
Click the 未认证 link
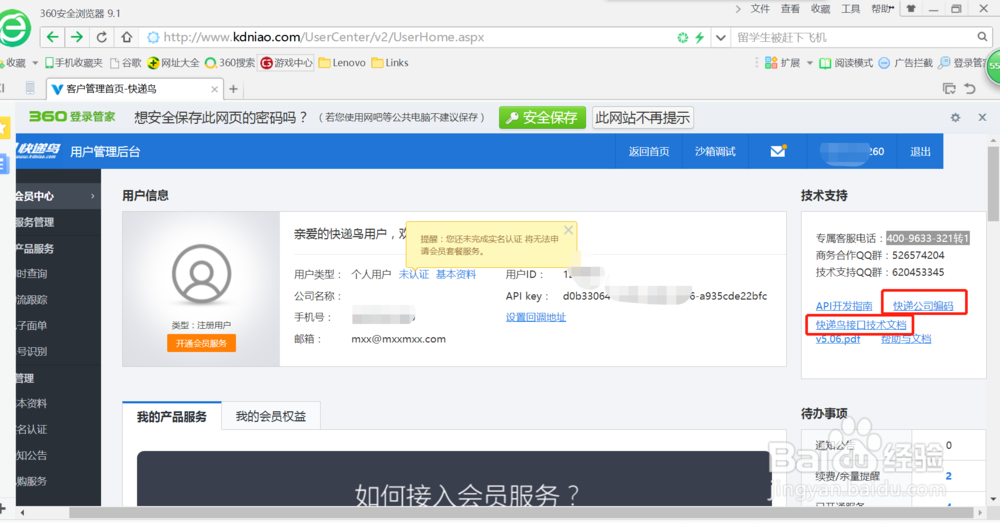pos(414,274)
